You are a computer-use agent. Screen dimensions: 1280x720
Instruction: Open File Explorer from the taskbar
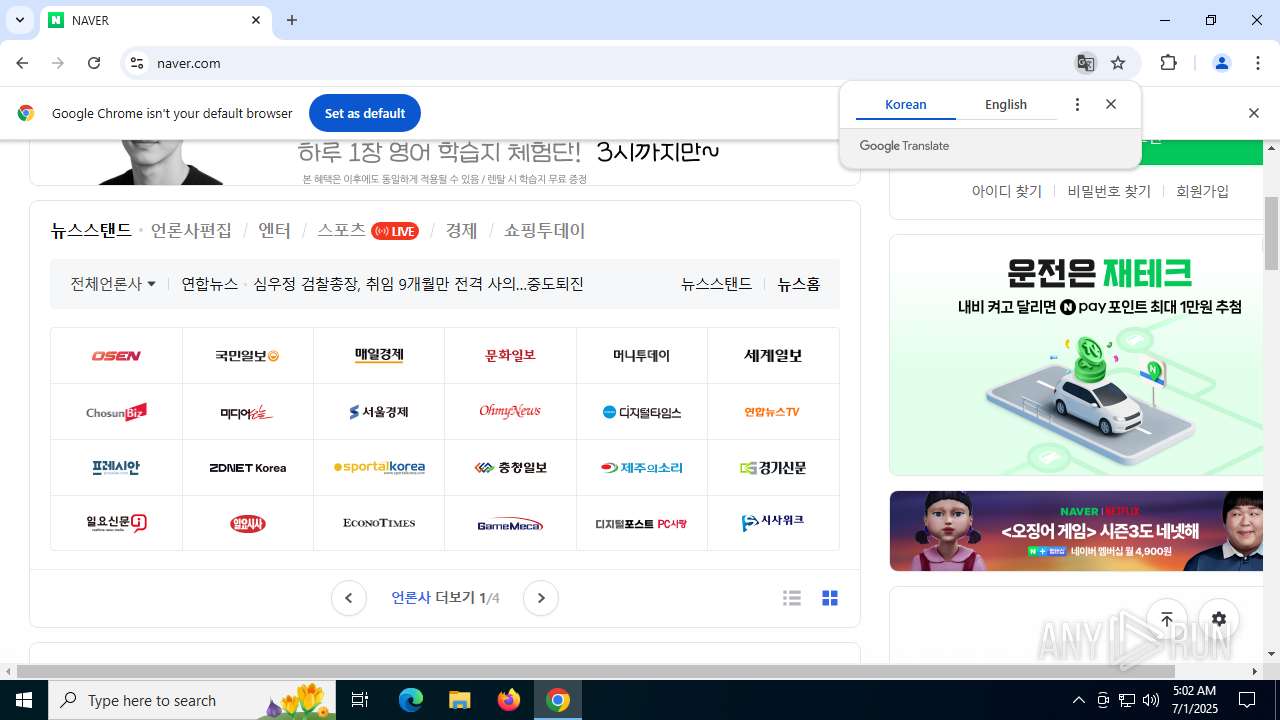[460, 700]
